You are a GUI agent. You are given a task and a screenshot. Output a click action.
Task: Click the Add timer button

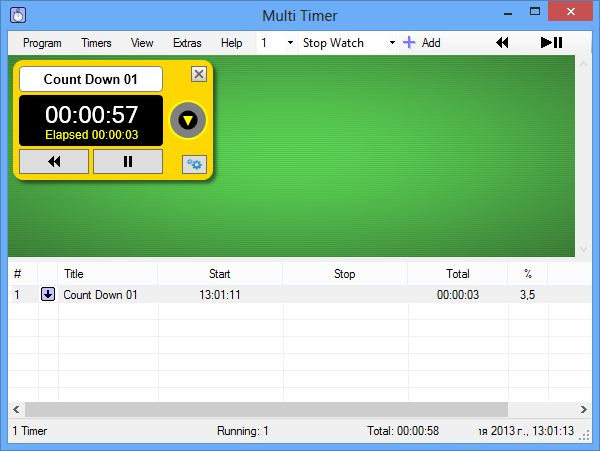422,43
